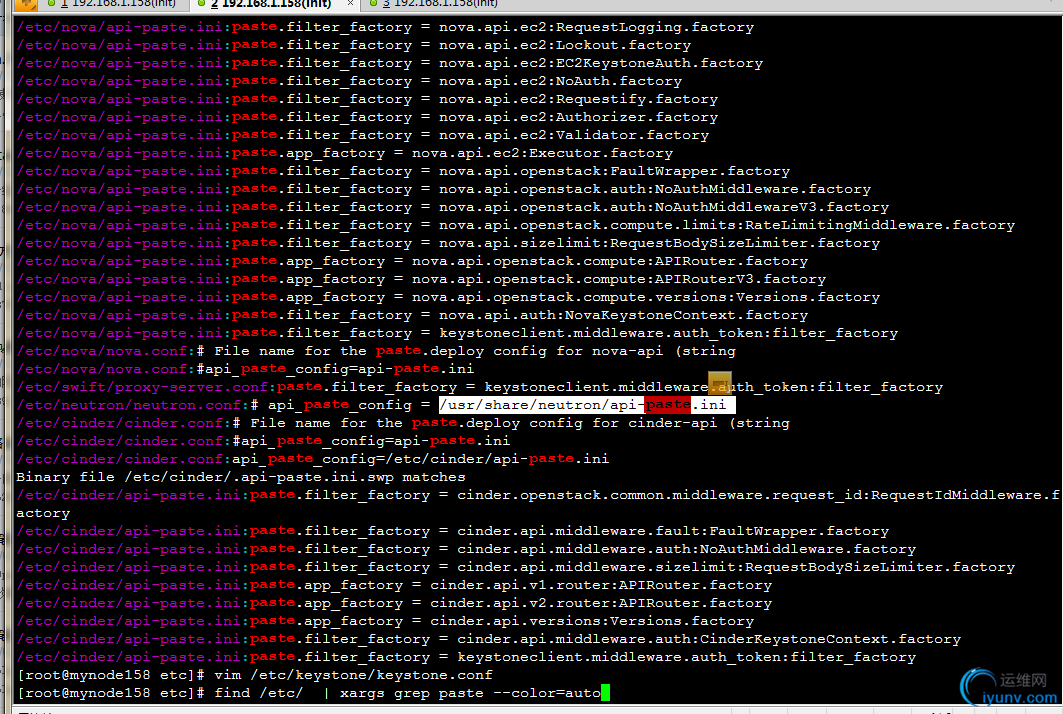Click the cinder.api.v1.router:APIRouter.factory line

pyautogui.click(x=394, y=585)
